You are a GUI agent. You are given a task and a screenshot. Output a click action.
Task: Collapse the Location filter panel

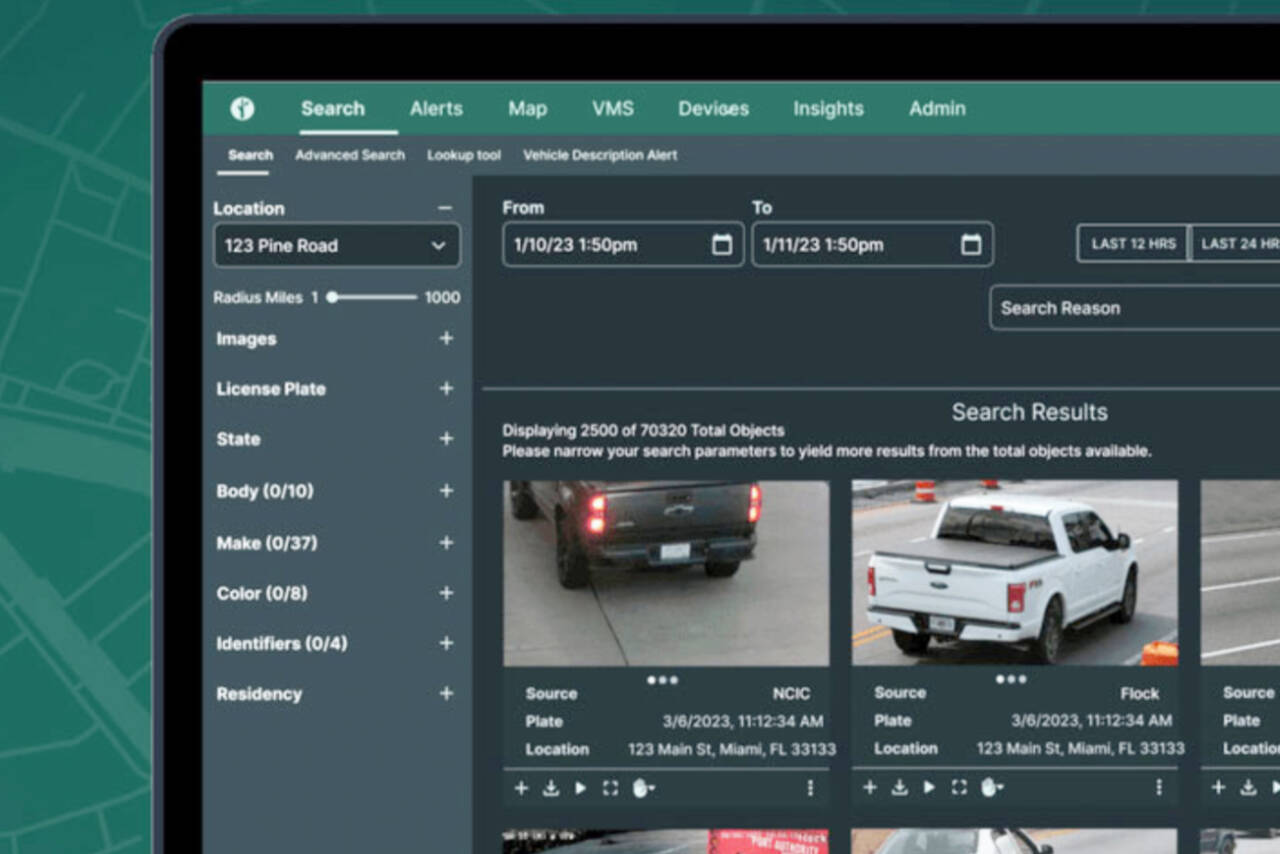point(446,207)
